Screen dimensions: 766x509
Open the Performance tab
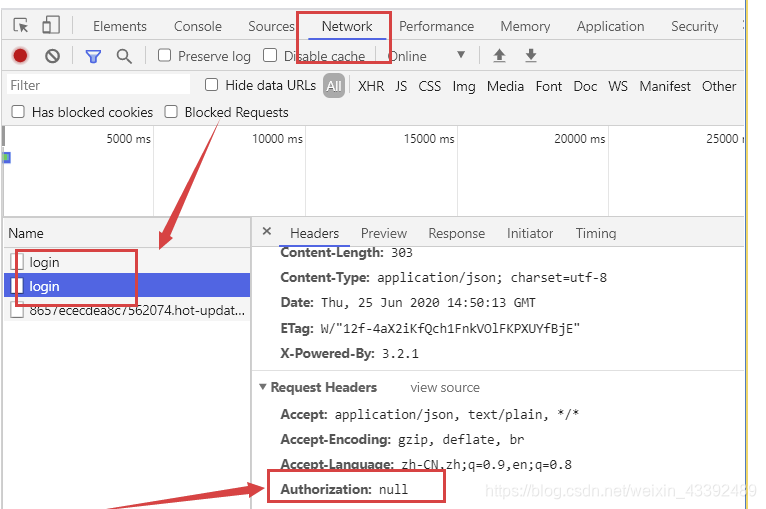(436, 26)
